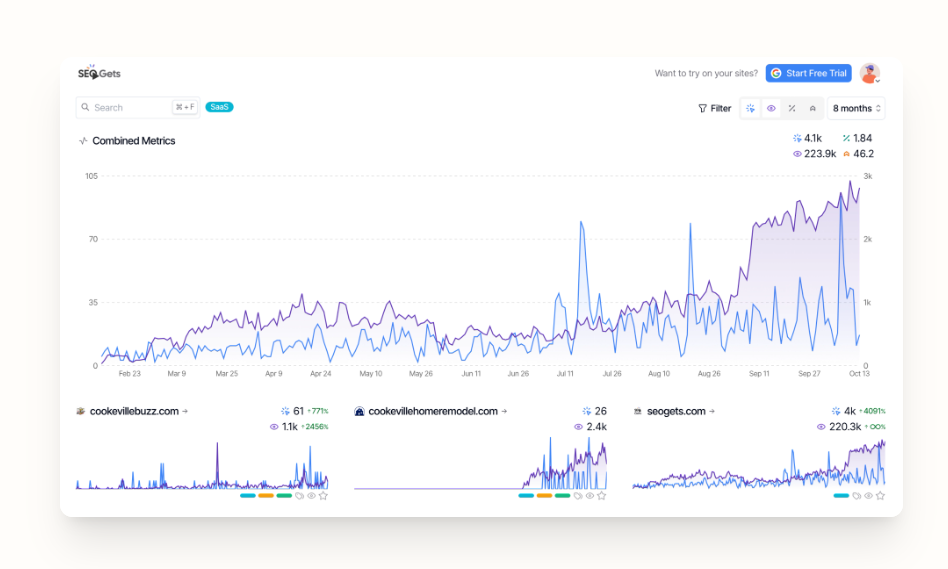948x569 pixels.
Task: Click the 46.2 average position icon
Action: tap(846, 154)
